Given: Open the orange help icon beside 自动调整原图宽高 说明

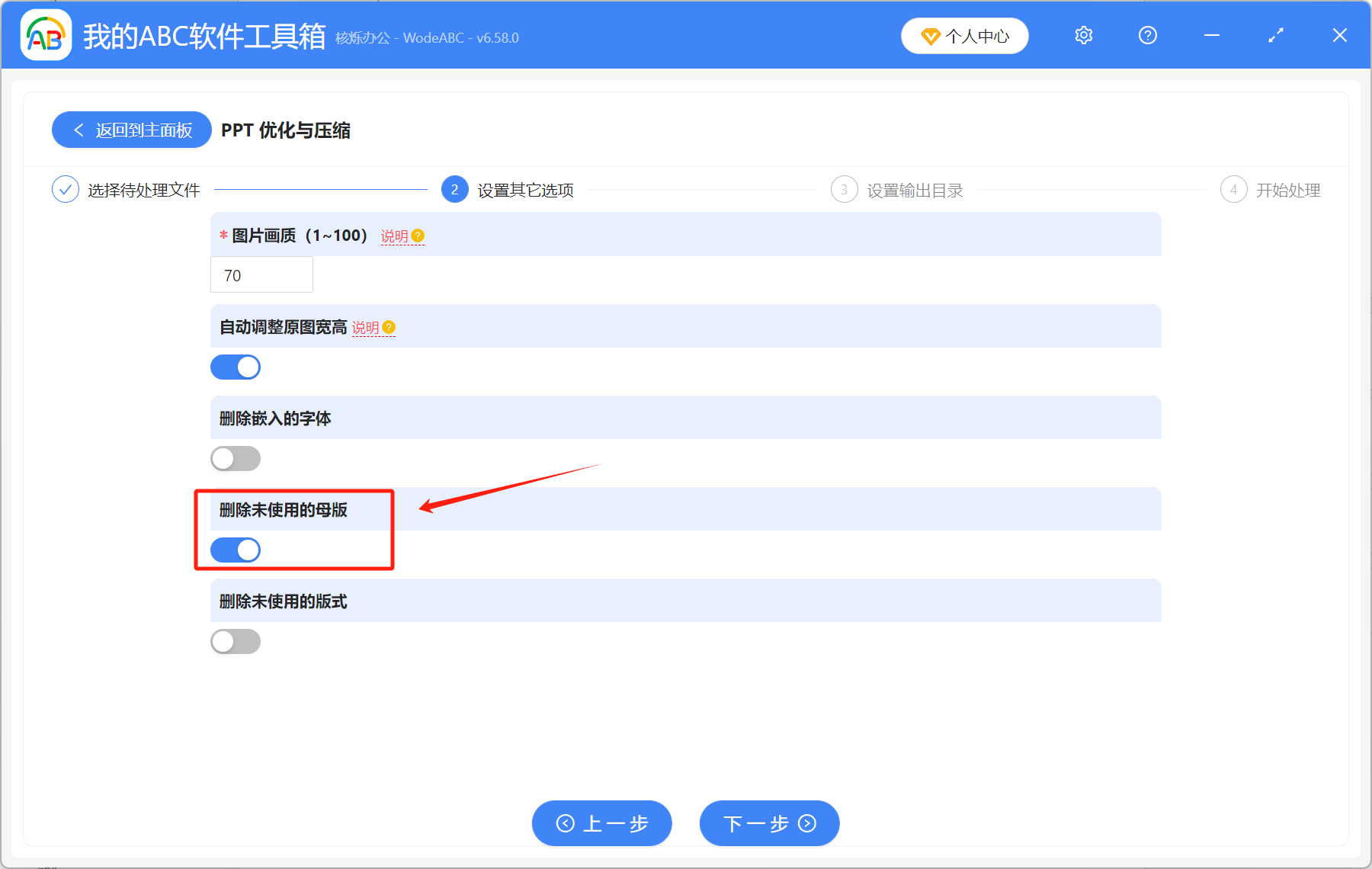Looking at the screenshot, I should 389,326.
